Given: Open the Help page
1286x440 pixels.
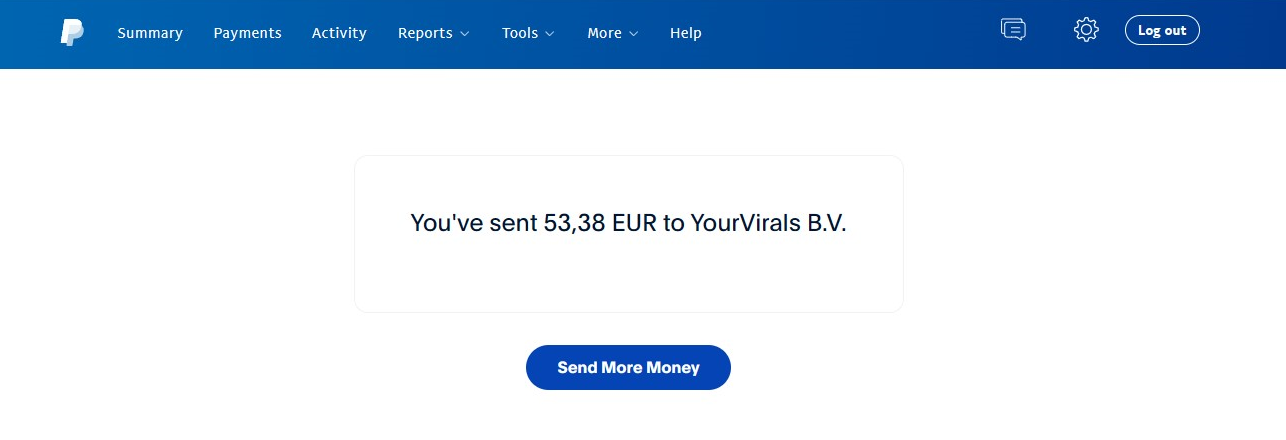Looking at the screenshot, I should tap(685, 33).
